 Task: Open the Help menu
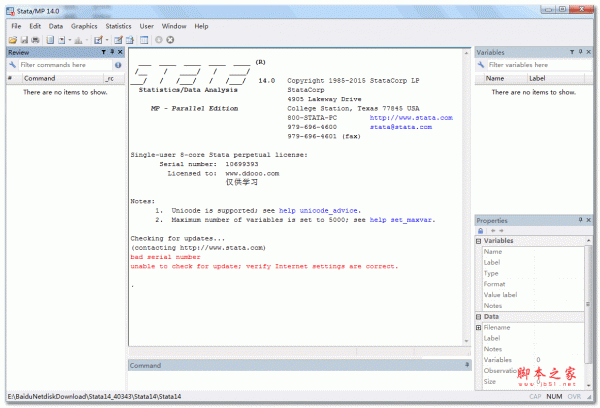click(201, 26)
